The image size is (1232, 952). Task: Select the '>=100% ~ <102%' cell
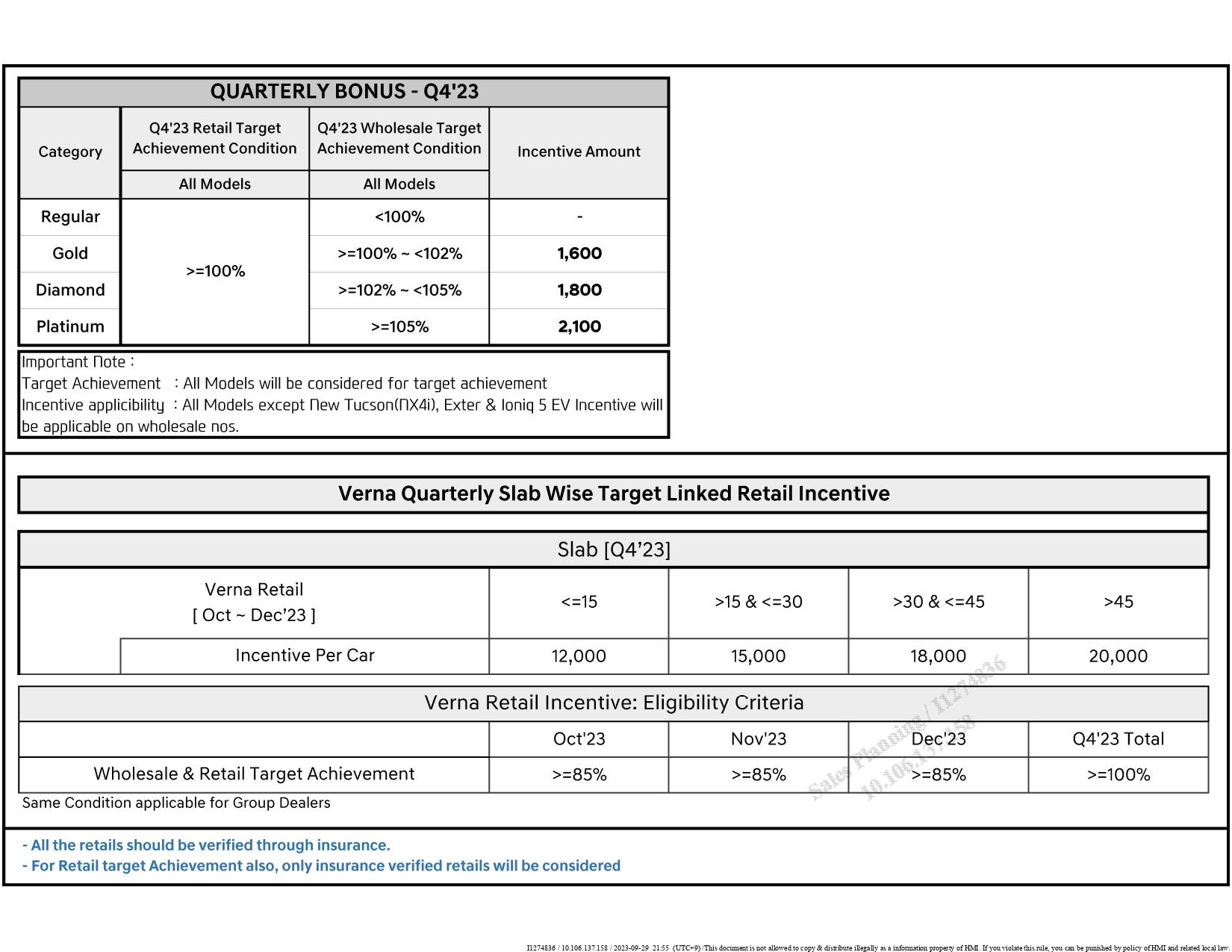[x=399, y=254]
